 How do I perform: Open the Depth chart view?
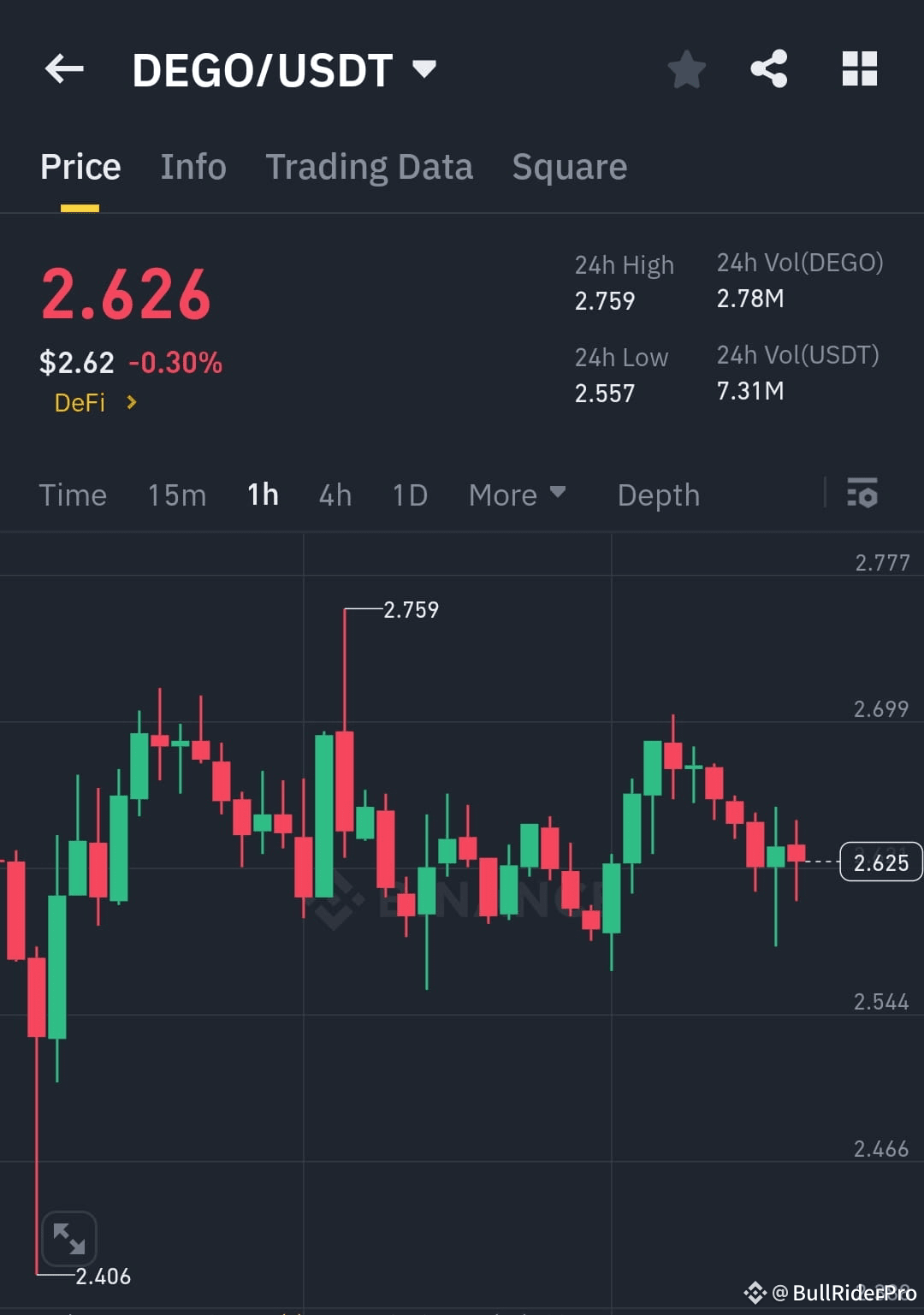[x=658, y=495]
